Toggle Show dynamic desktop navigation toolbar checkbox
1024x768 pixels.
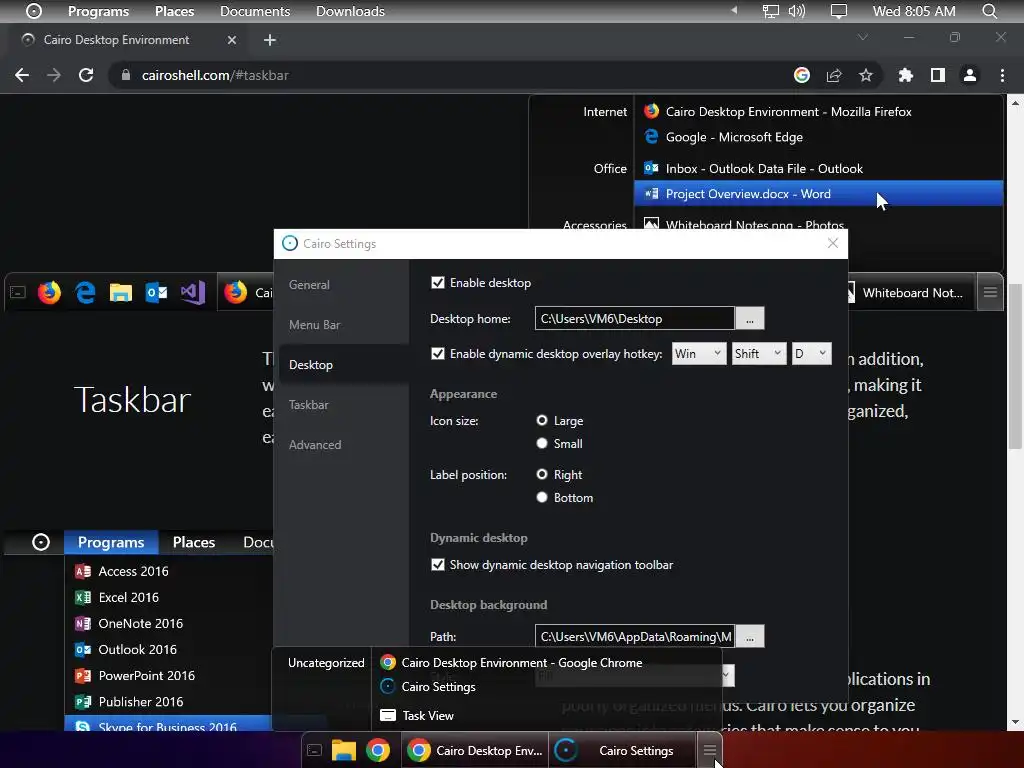(438, 564)
